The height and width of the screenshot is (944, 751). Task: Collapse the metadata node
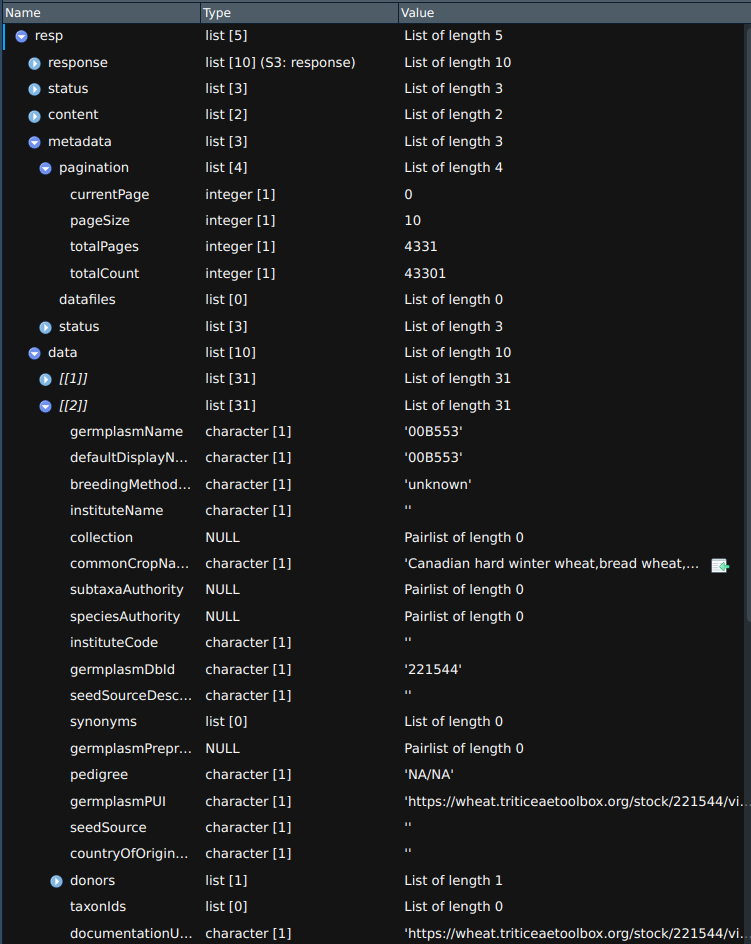coord(34,142)
